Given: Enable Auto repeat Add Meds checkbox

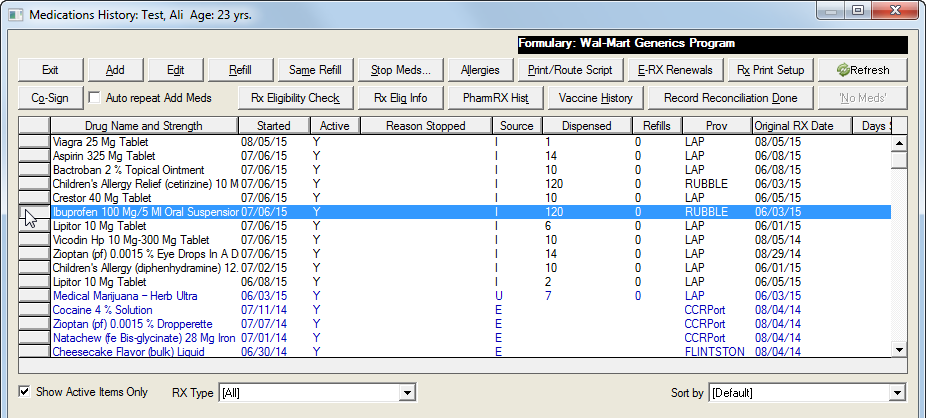Looking at the screenshot, I should pos(95,98).
